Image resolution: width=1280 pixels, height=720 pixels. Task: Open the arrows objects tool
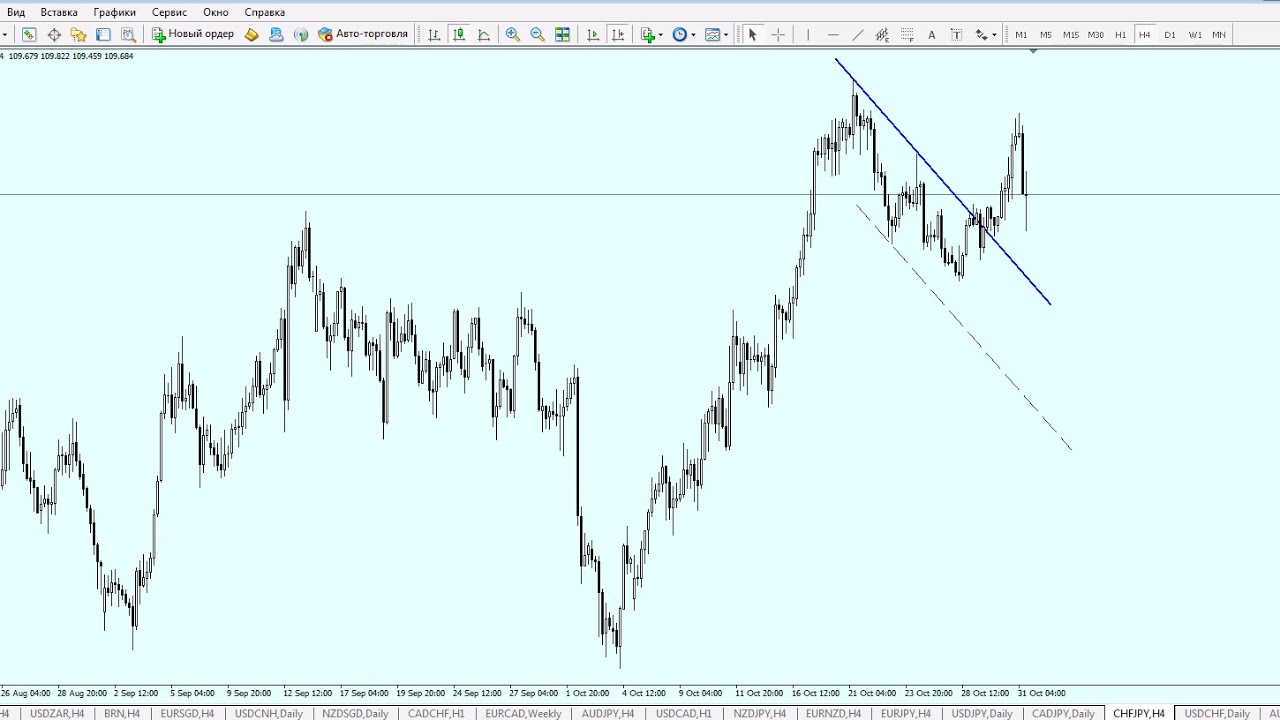981,34
